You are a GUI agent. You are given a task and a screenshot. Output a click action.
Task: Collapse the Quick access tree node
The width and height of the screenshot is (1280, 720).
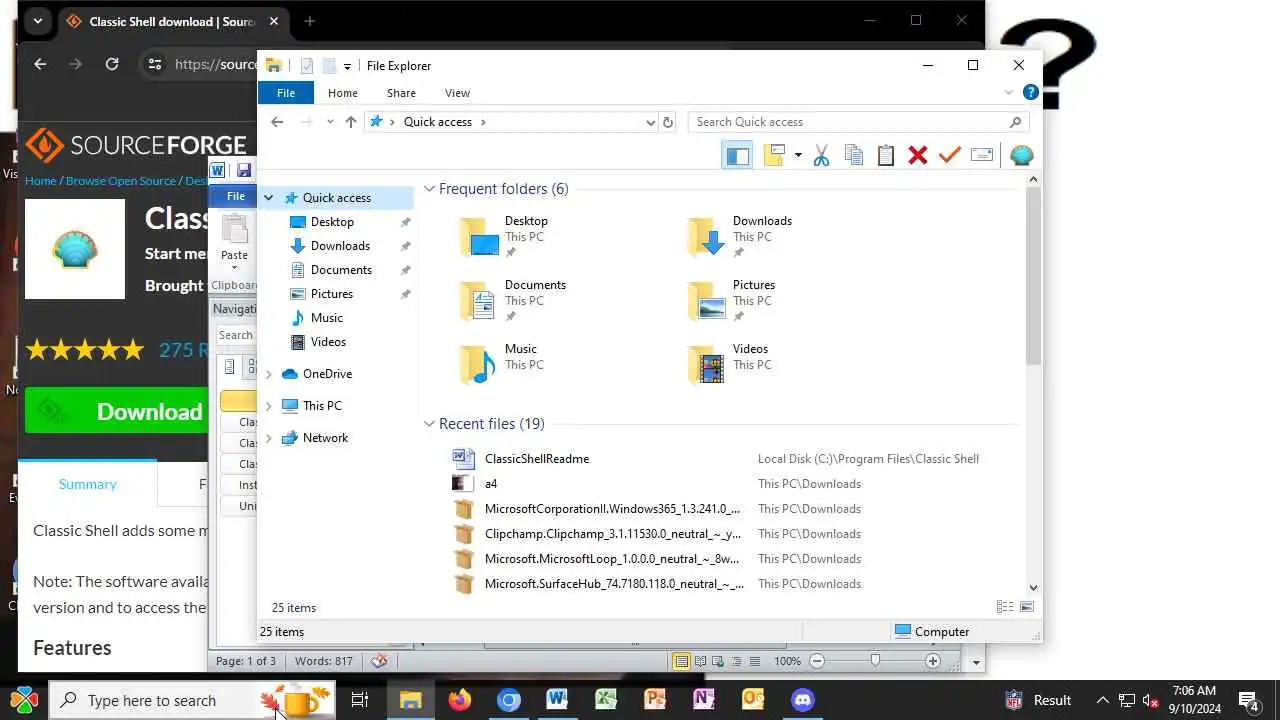(268, 198)
